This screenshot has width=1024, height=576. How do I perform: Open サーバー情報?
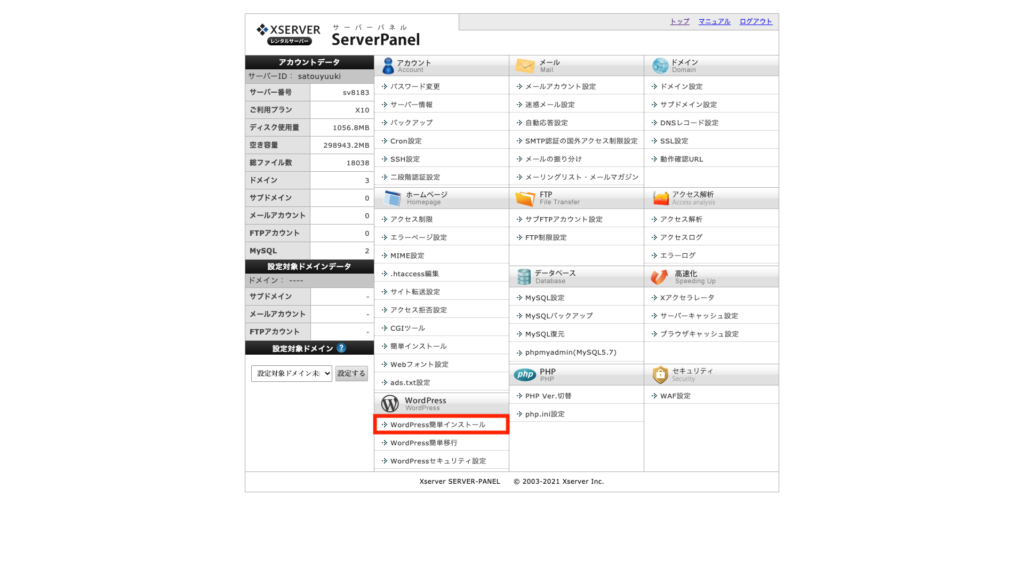[x=411, y=104]
